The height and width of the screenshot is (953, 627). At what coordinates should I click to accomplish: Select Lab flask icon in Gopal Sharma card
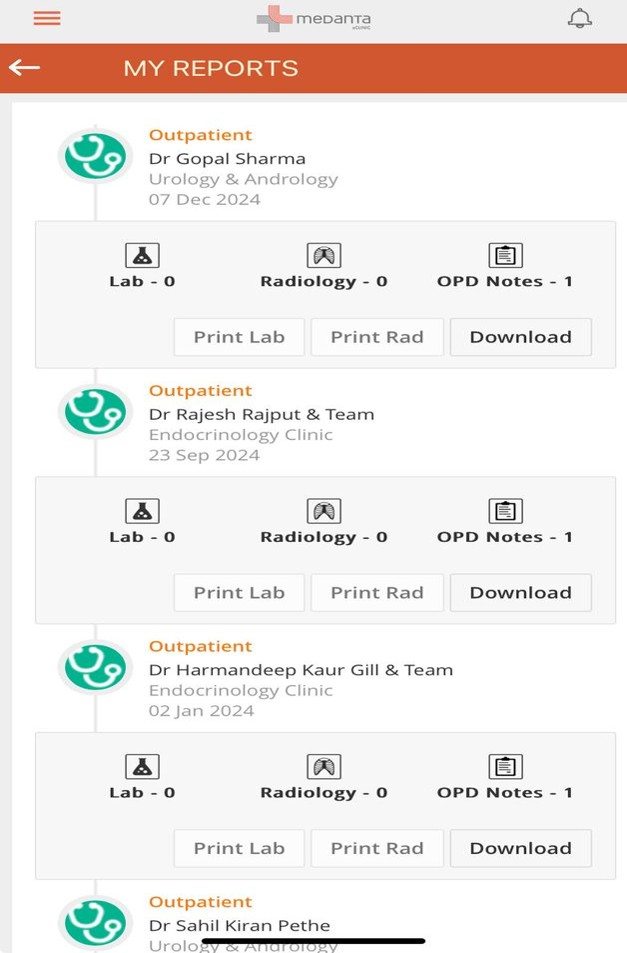[142, 255]
